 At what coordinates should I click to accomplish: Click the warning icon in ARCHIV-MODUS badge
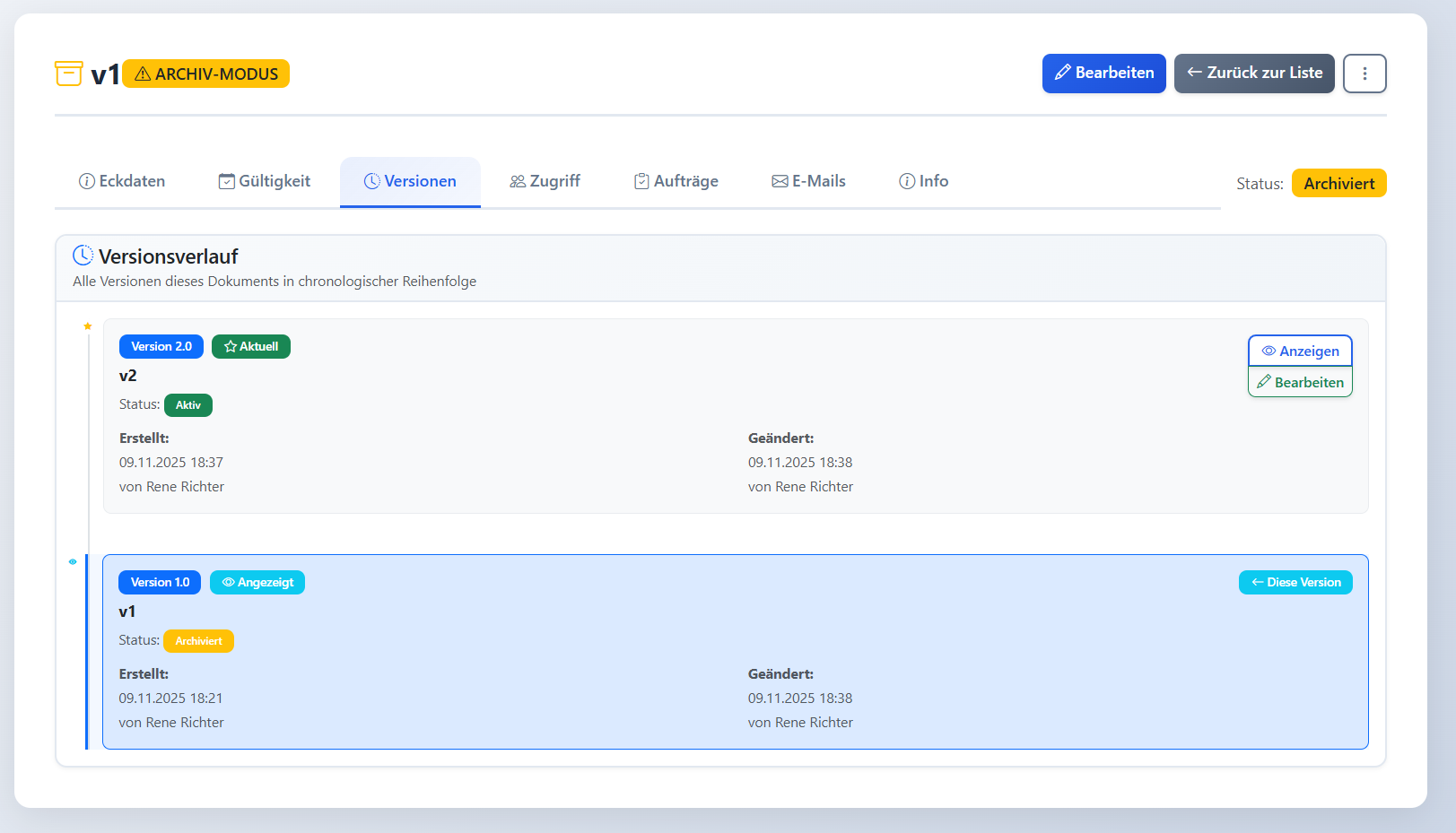point(143,74)
